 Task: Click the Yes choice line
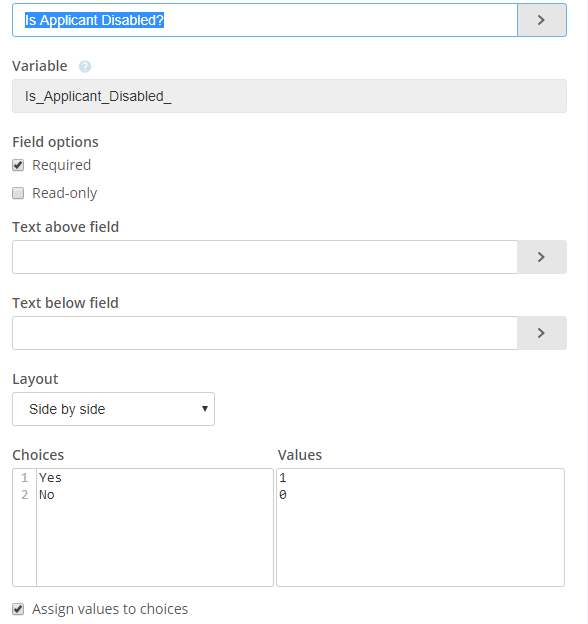(x=50, y=478)
